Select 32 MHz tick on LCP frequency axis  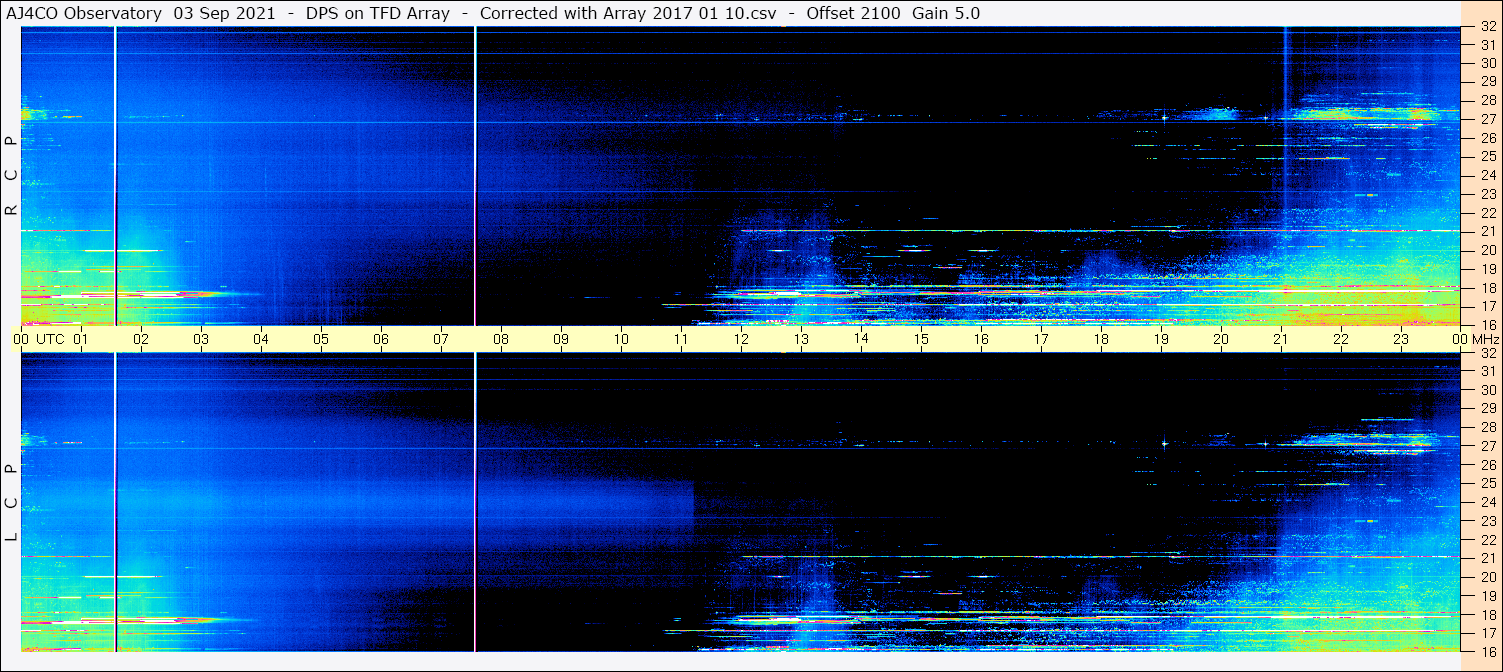pyautogui.click(x=1487, y=353)
